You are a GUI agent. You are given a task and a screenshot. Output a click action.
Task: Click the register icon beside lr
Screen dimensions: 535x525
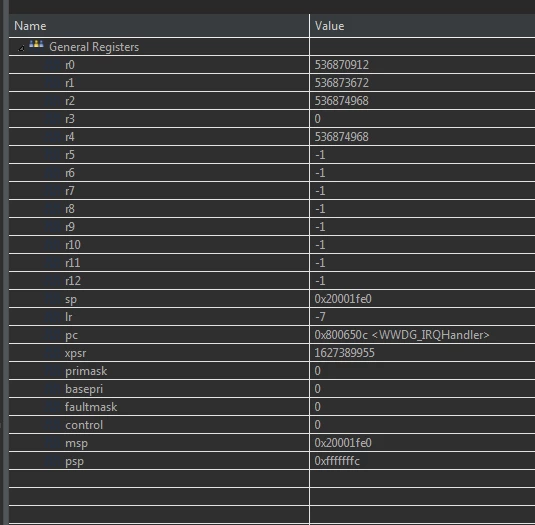coord(53,317)
